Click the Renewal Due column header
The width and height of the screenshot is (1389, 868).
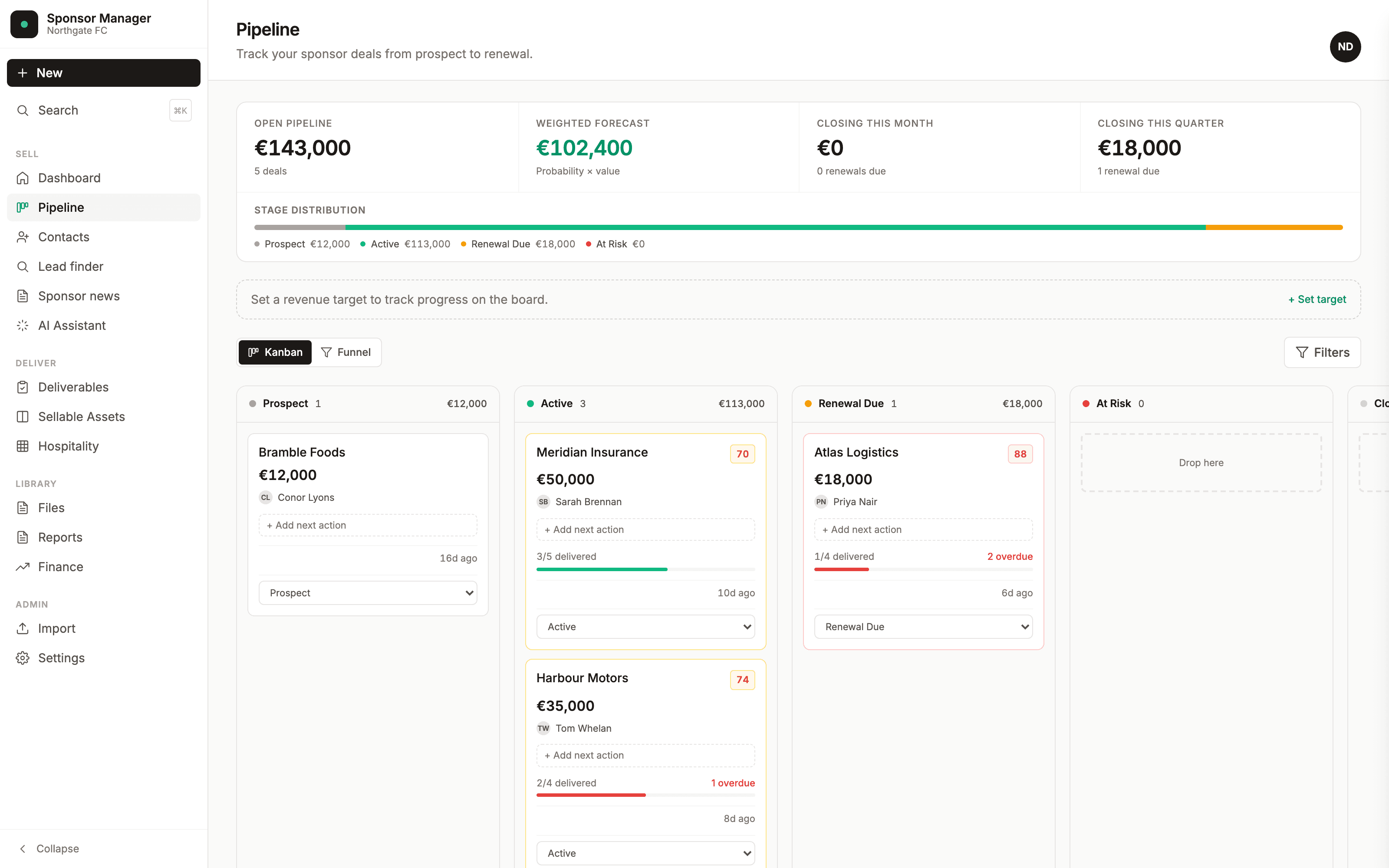pos(924,404)
